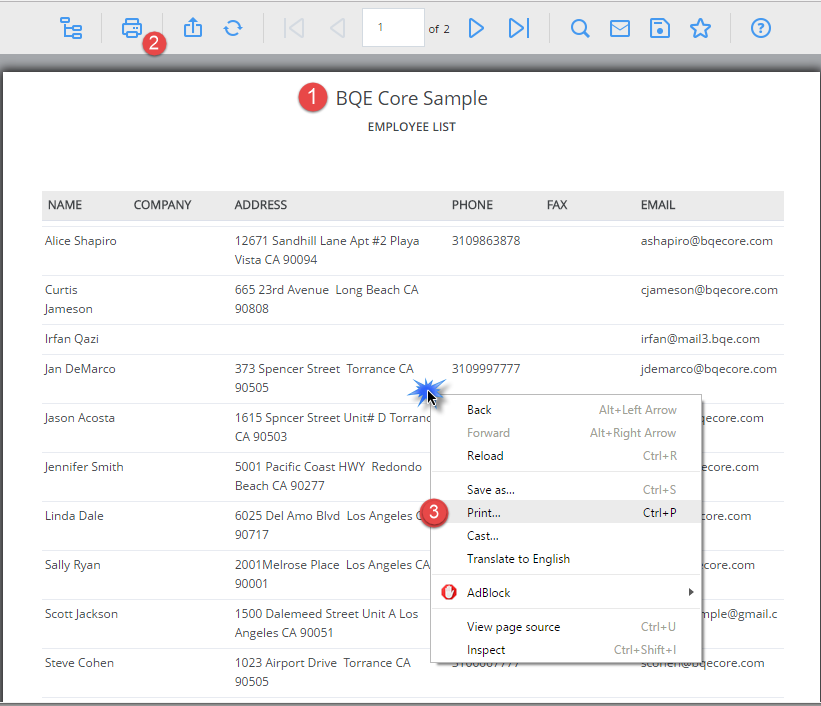Email the report via envelope icon
The image size is (821, 706).
pyautogui.click(x=620, y=28)
